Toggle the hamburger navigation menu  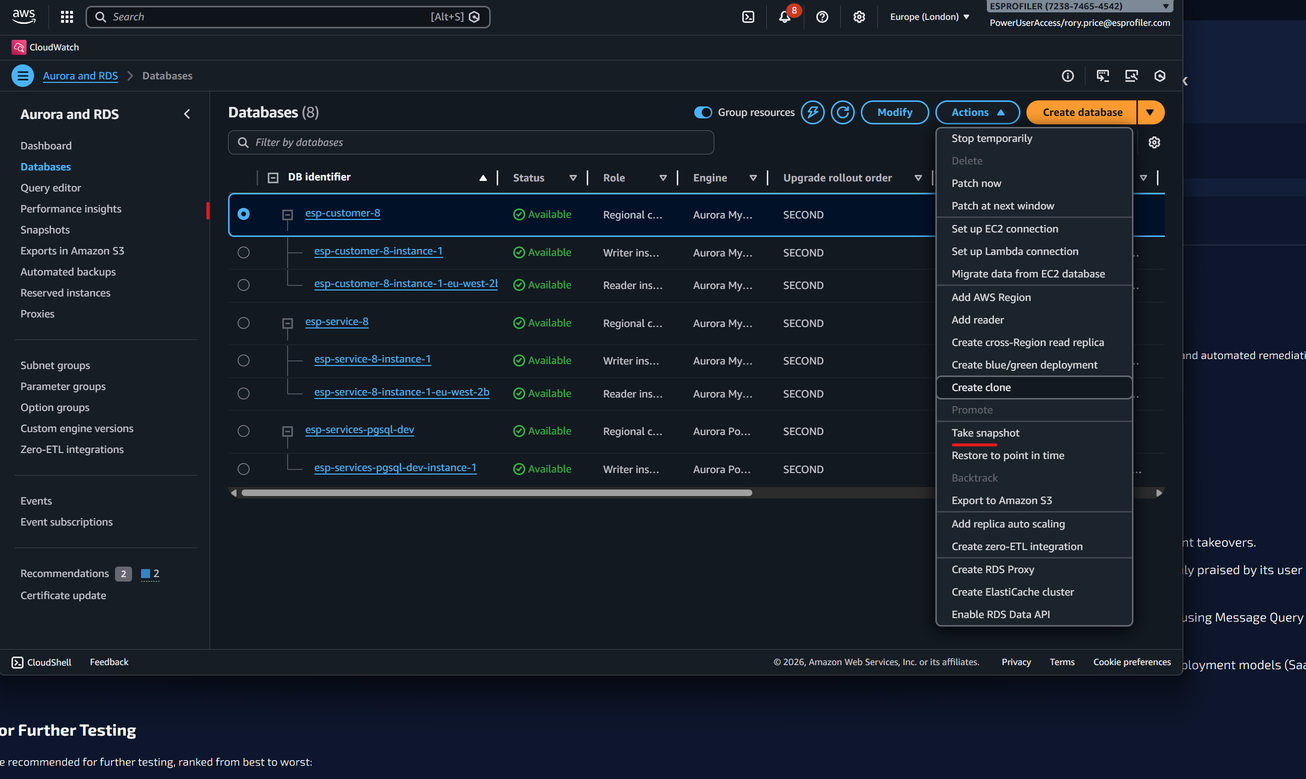pyautogui.click(x=22, y=76)
